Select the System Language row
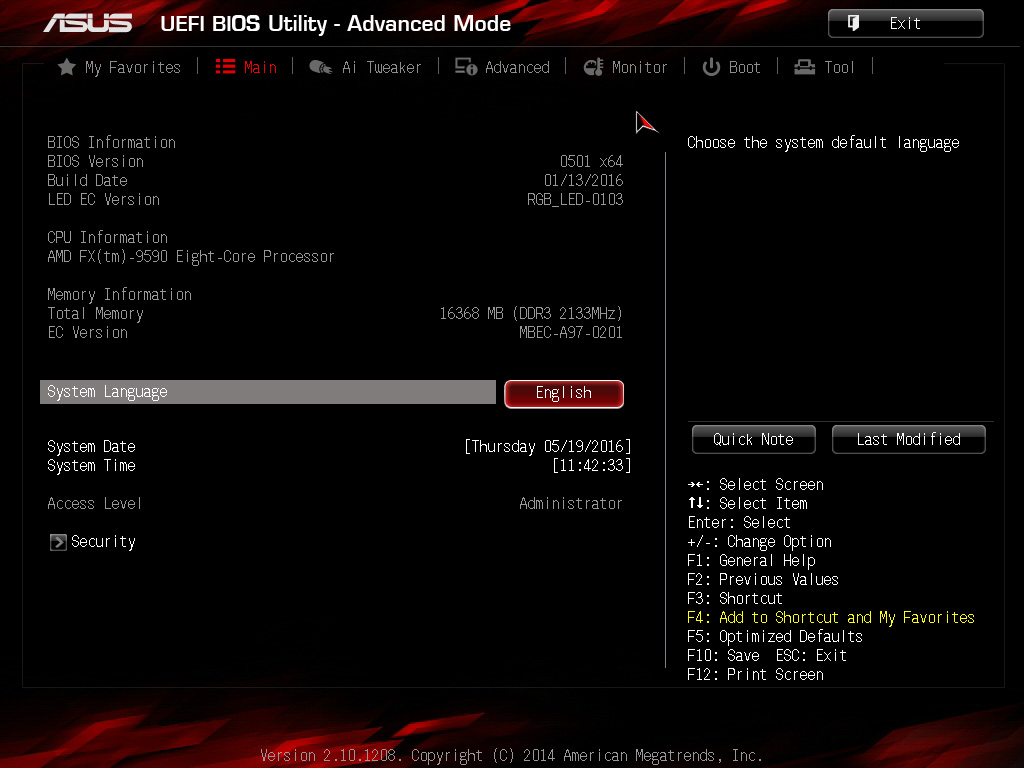 pos(268,392)
